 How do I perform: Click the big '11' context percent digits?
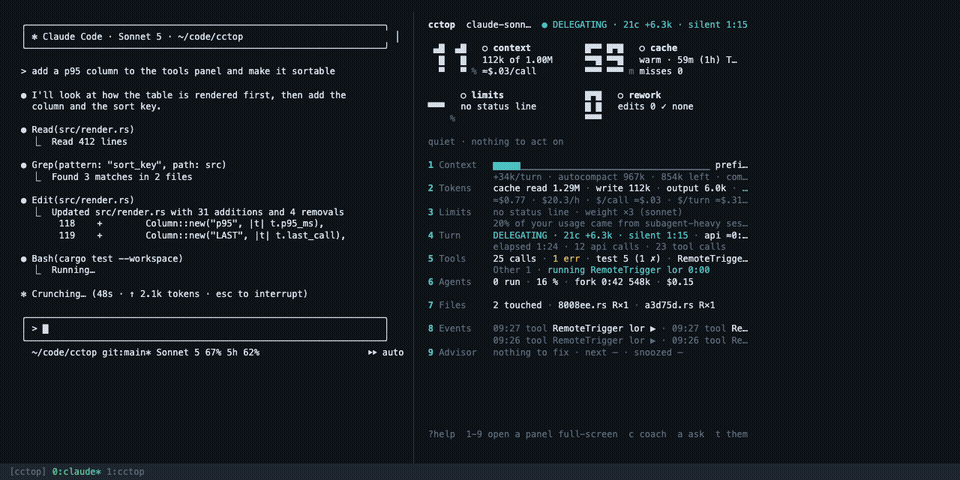tap(450, 58)
